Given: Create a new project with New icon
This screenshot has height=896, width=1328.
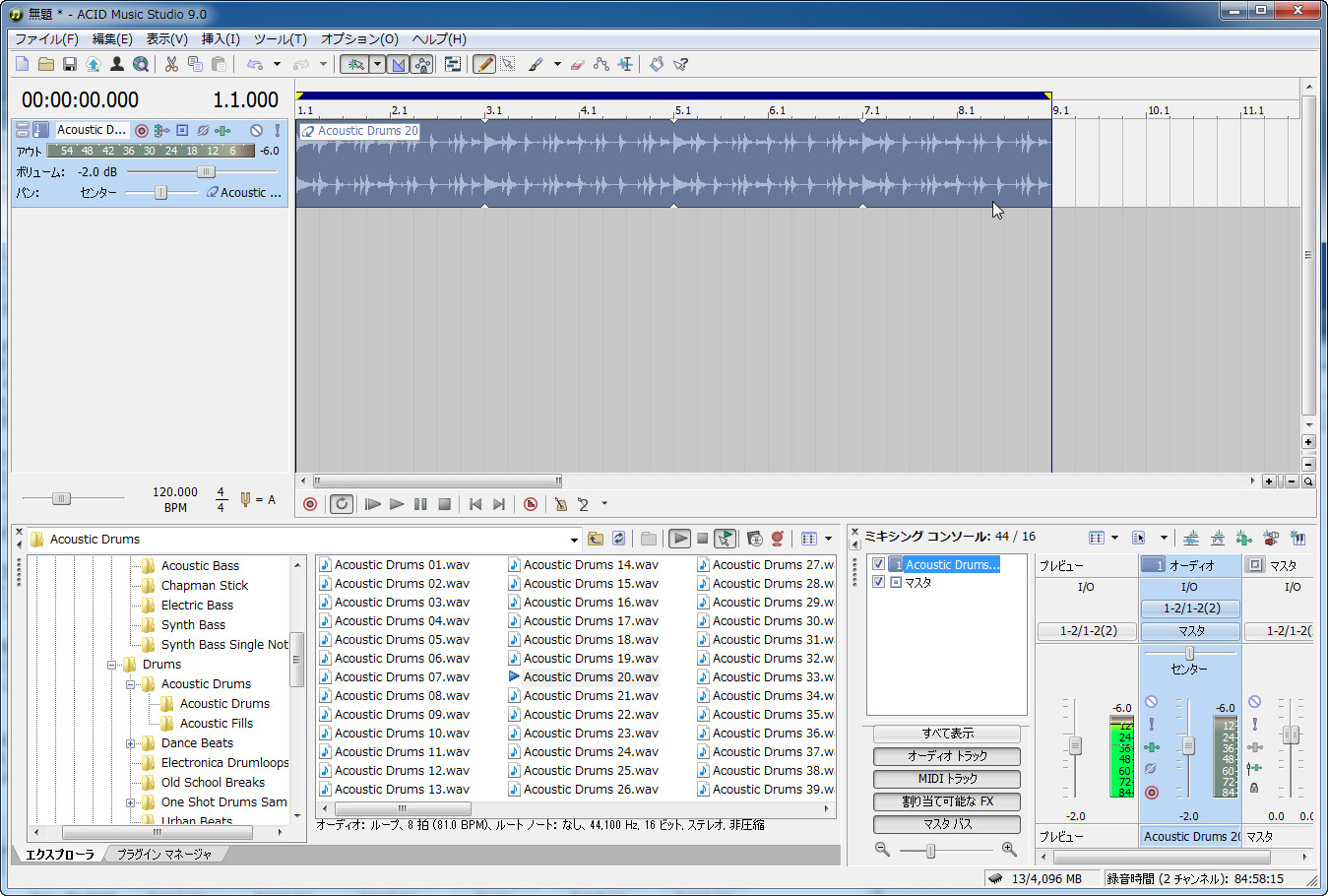Looking at the screenshot, I should point(23,64).
